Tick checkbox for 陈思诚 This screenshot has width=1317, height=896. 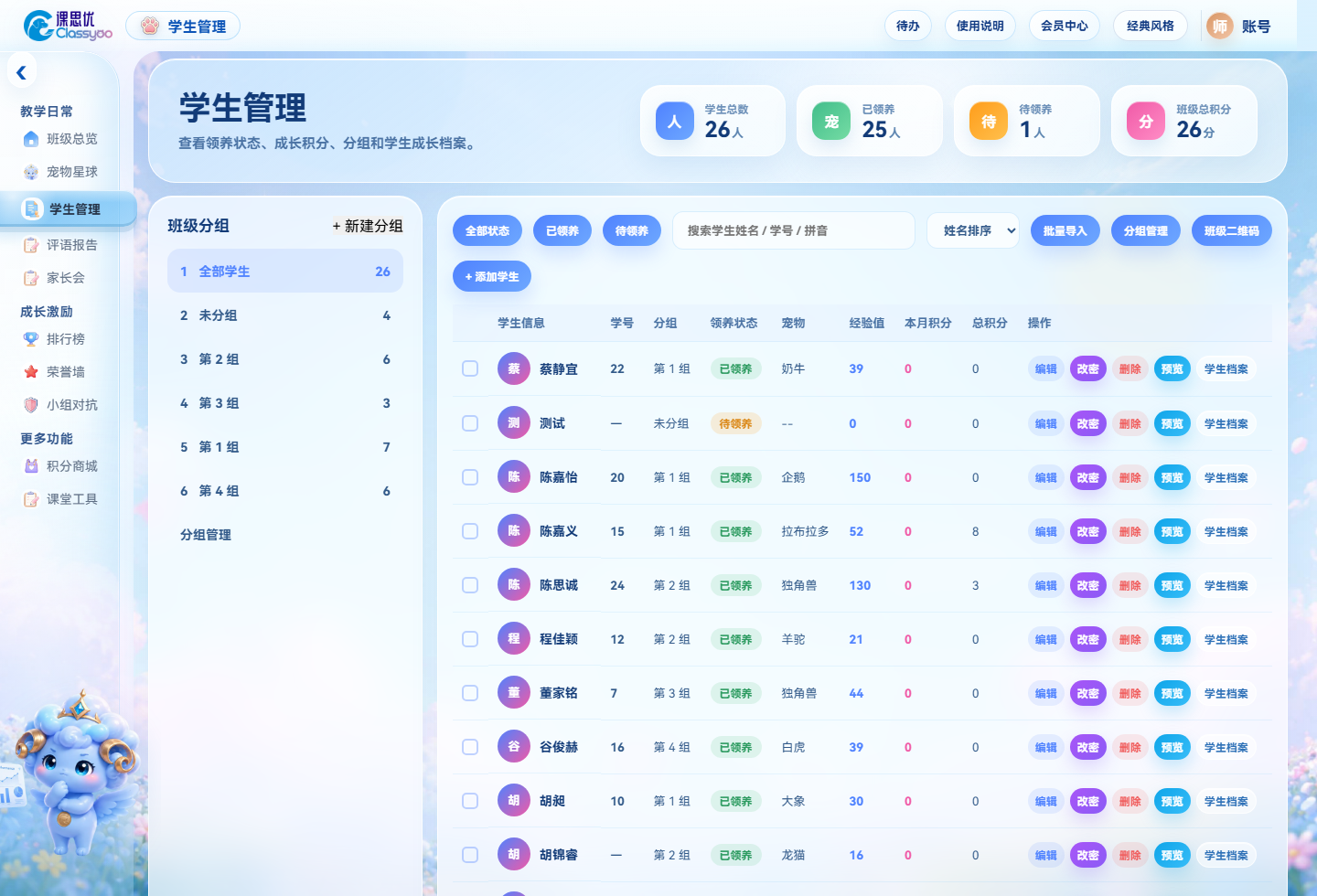coord(470,585)
